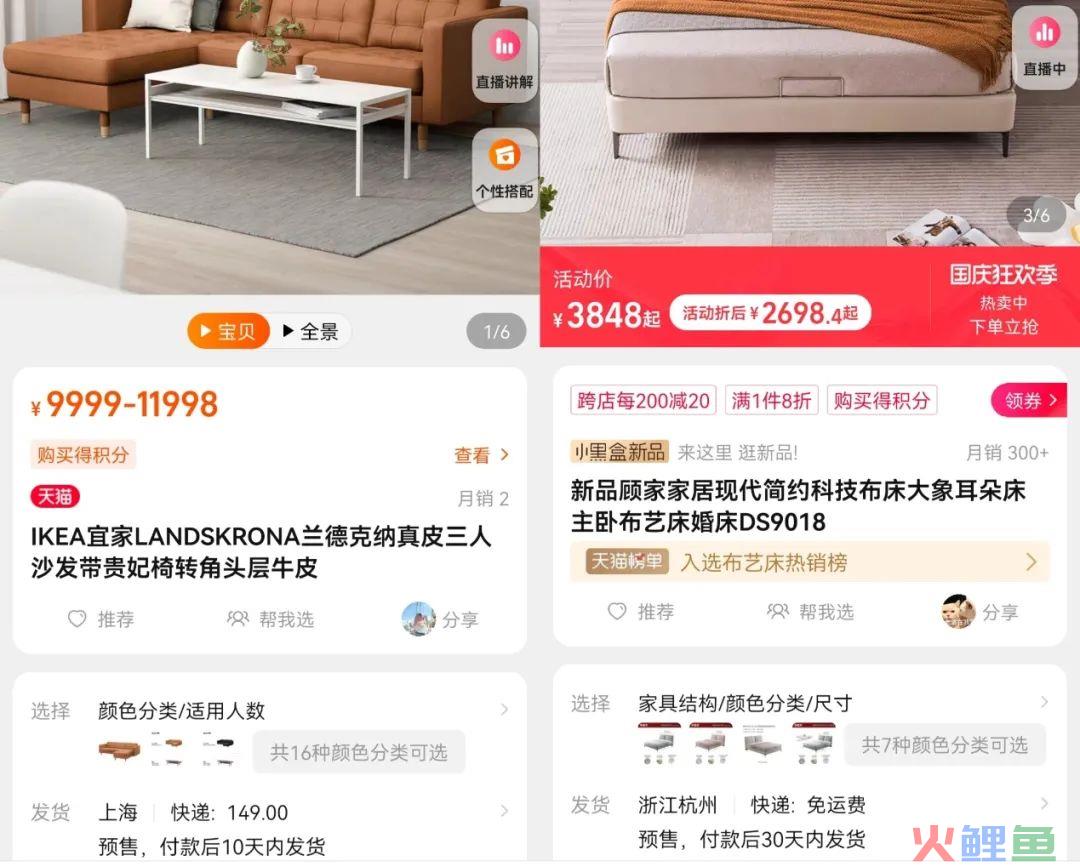
Task: Open 查看 link beside 购买得积分
Action: click(481, 455)
